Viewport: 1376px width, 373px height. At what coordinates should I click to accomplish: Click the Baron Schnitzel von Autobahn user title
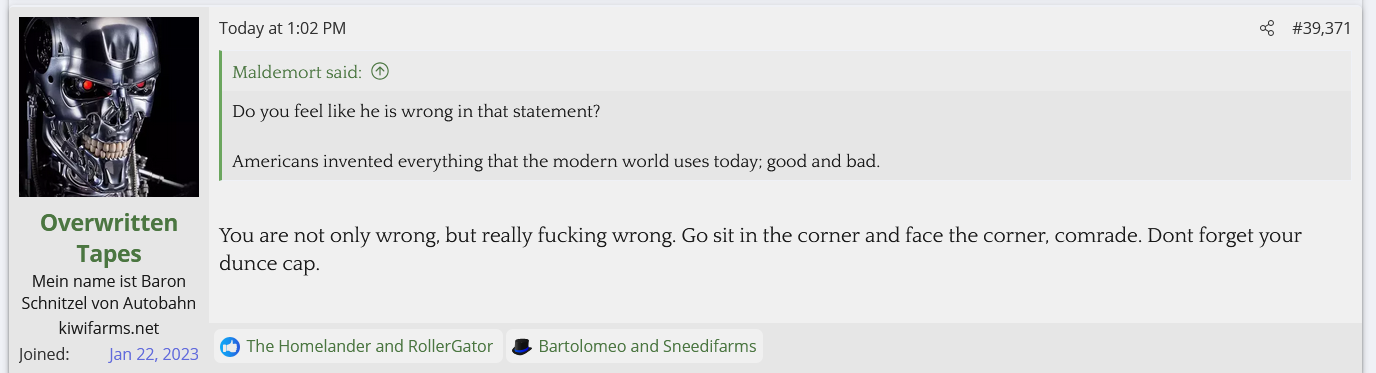click(x=109, y=292)
